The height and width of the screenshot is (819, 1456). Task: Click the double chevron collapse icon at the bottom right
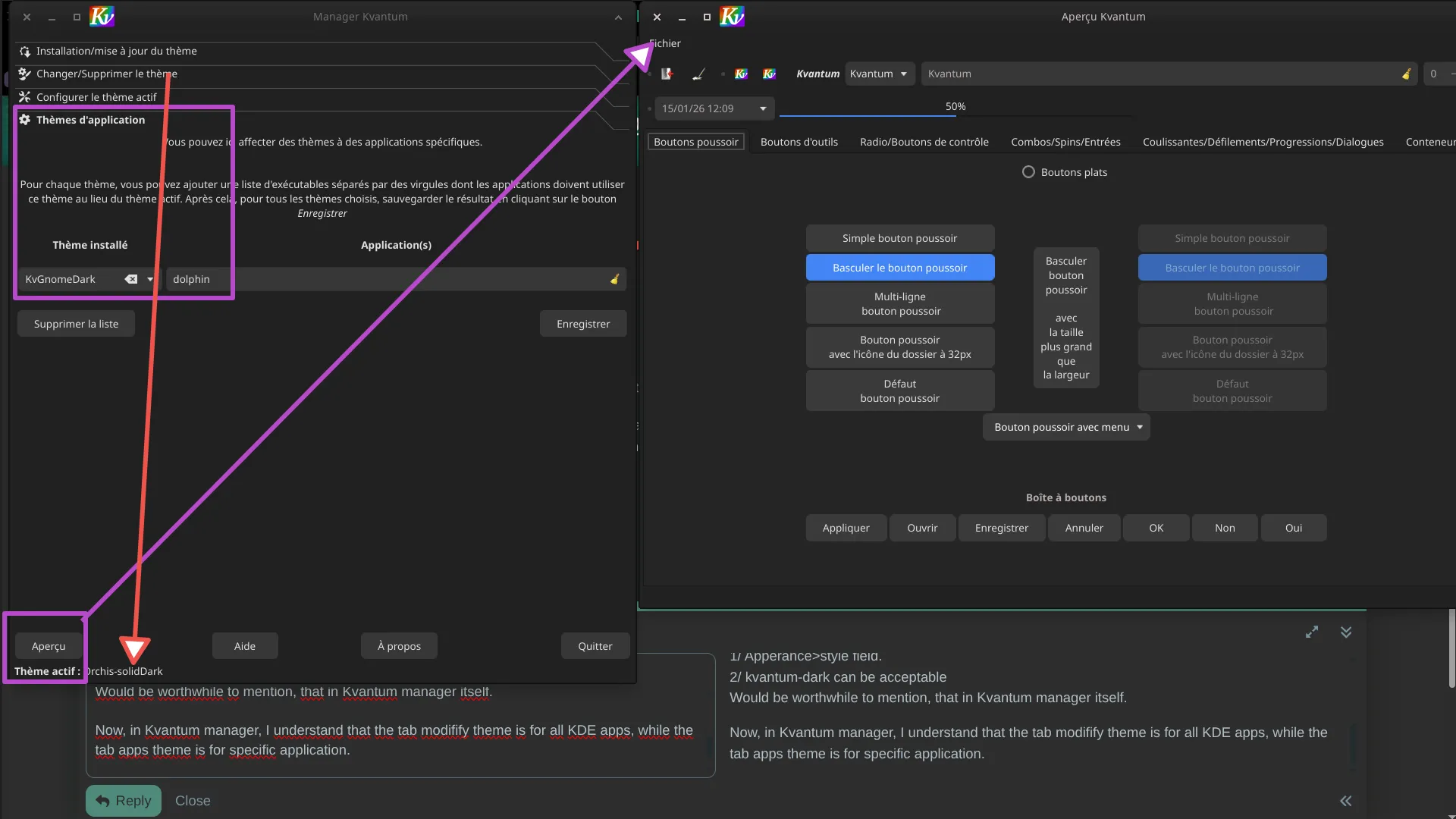coord(1345,801)
